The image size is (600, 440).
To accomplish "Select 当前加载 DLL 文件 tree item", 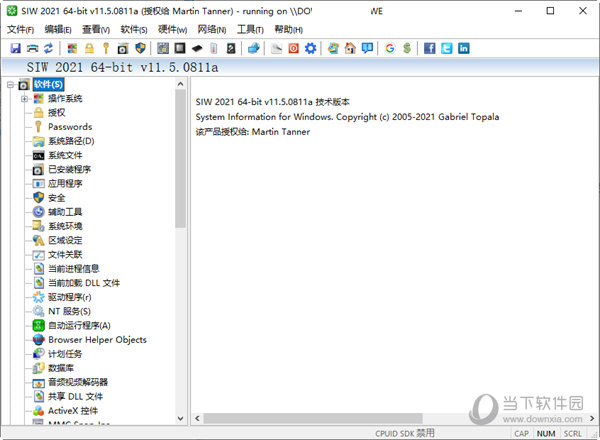I will click(84, 283).
